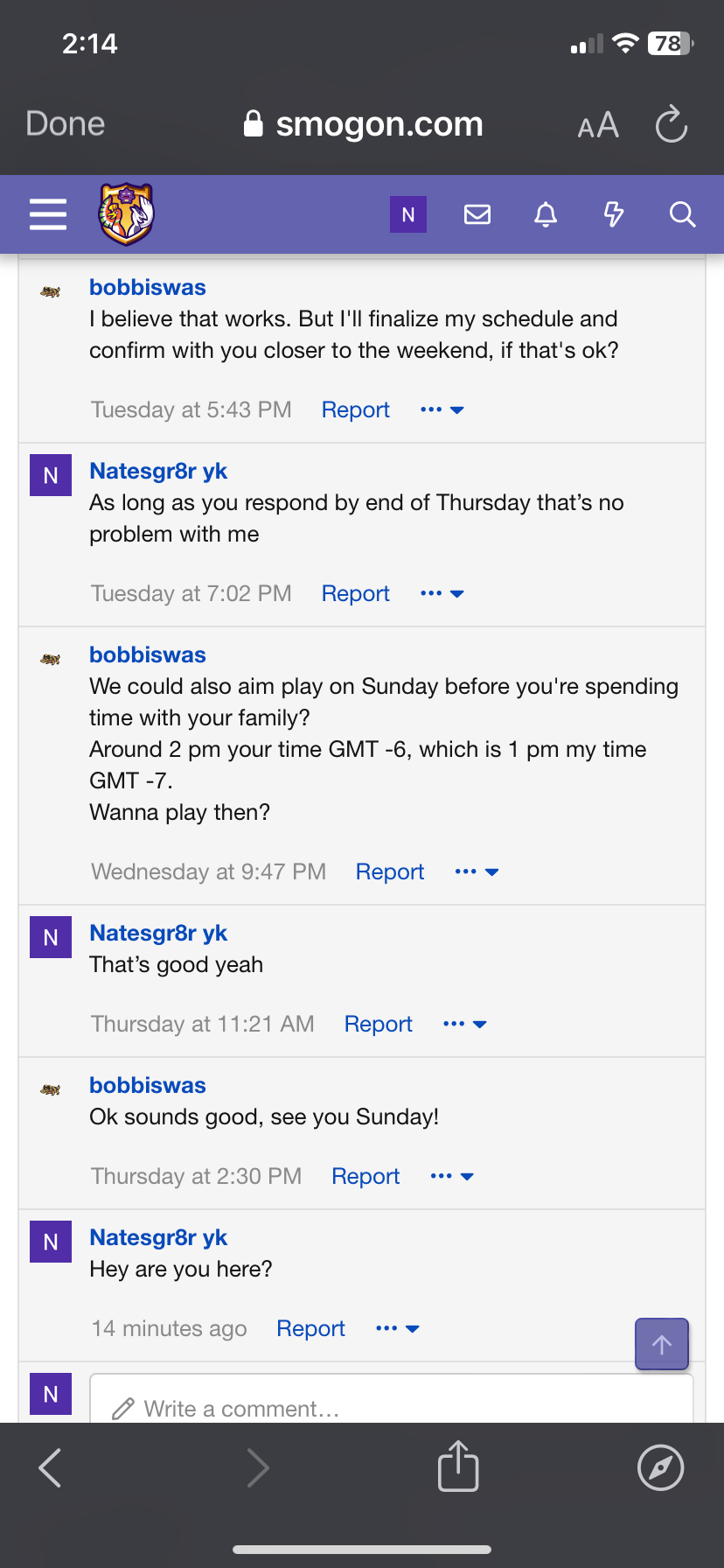Tap the compass open-in-Safari icon
The width and height of the screenshot is (724, 1568).
click(x=661, y=1467)
